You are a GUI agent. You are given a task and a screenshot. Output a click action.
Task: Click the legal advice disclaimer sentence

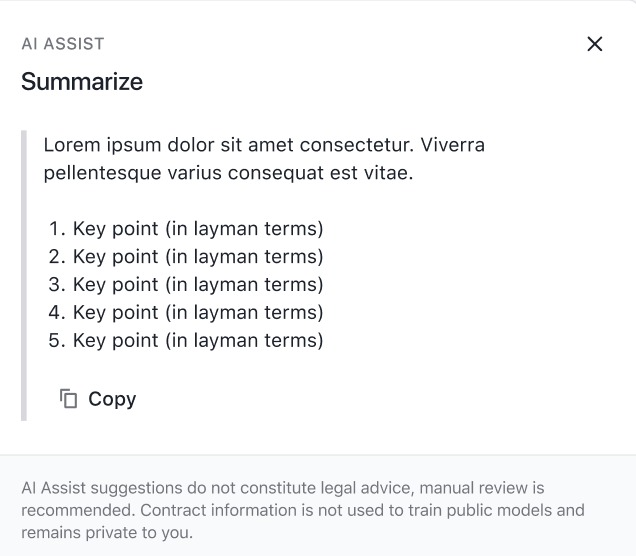[283, 488]
